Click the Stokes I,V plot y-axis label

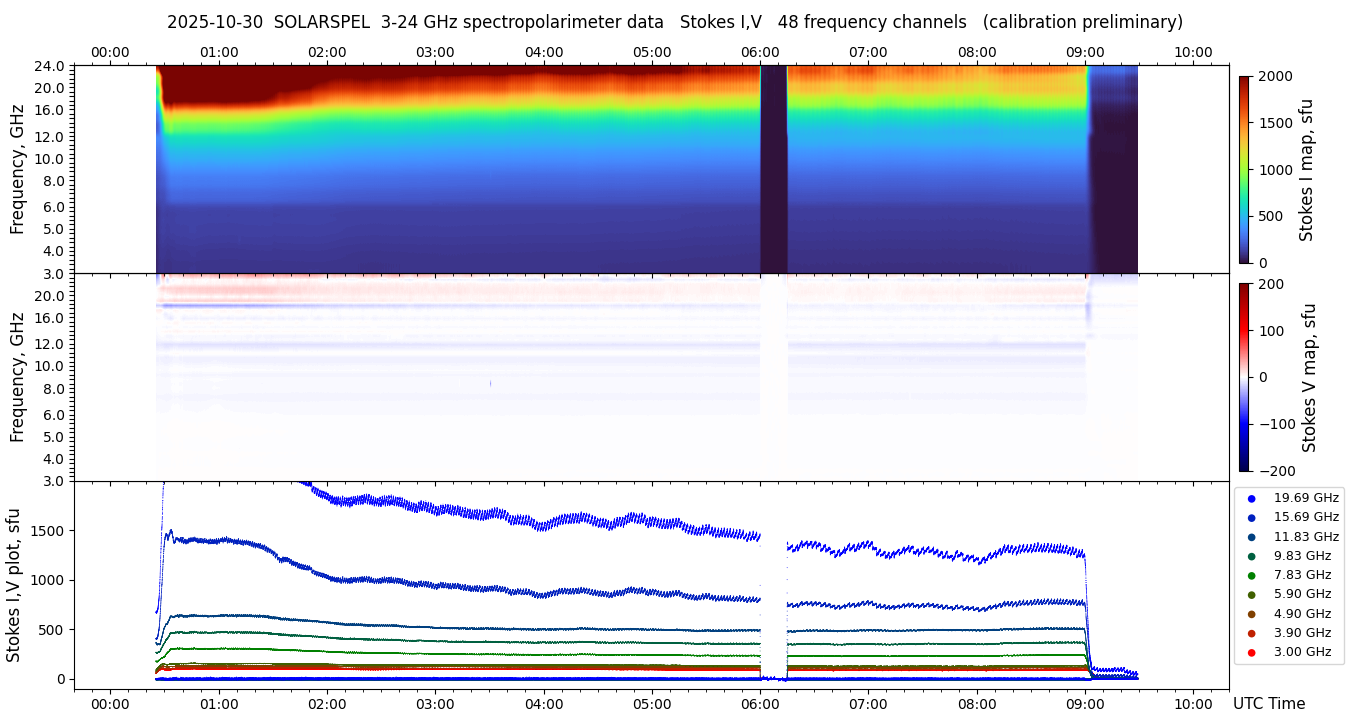click(14, 585)
